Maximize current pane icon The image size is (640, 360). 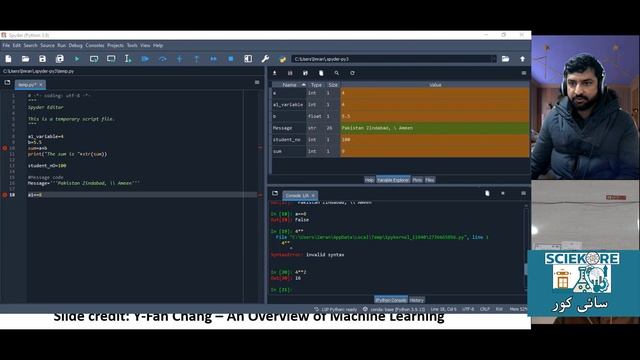pos(248,59)
